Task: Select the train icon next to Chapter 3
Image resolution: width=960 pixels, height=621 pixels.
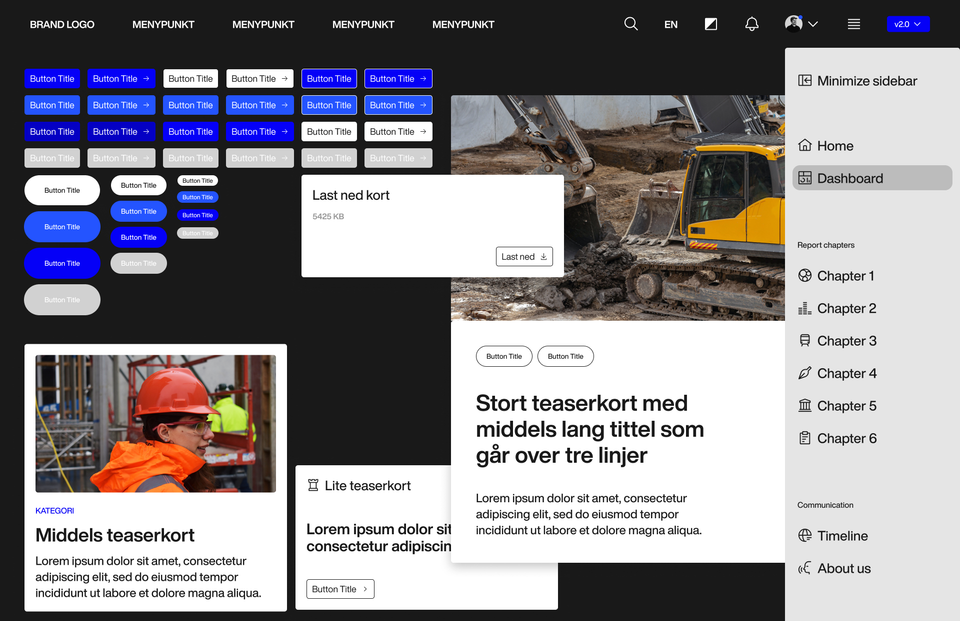Action: click(804, 340)
